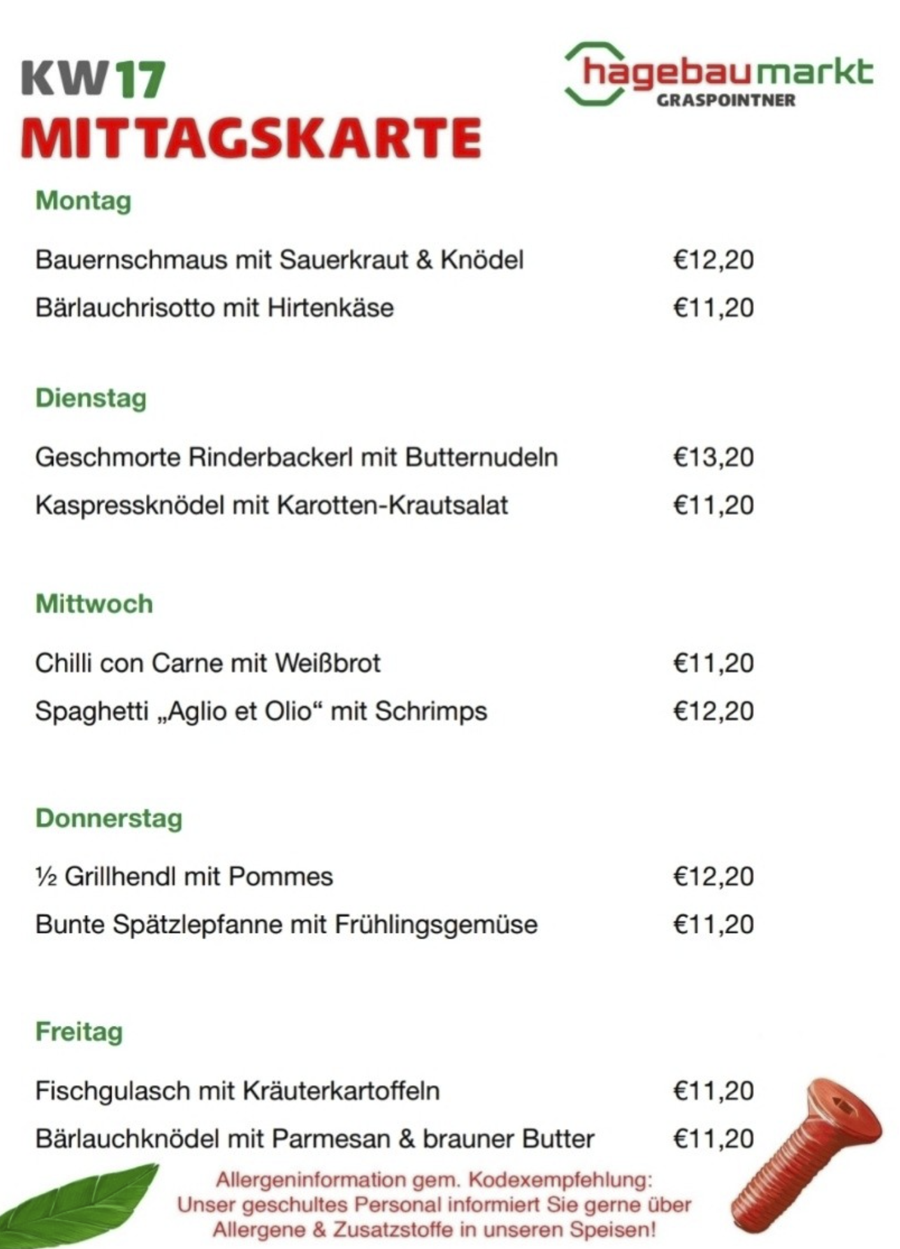The image size is (900, 1249).
Task: Choose the Bärlauchrisotto mit Hirtenkäse dish
Action: [x=214, y=308]
